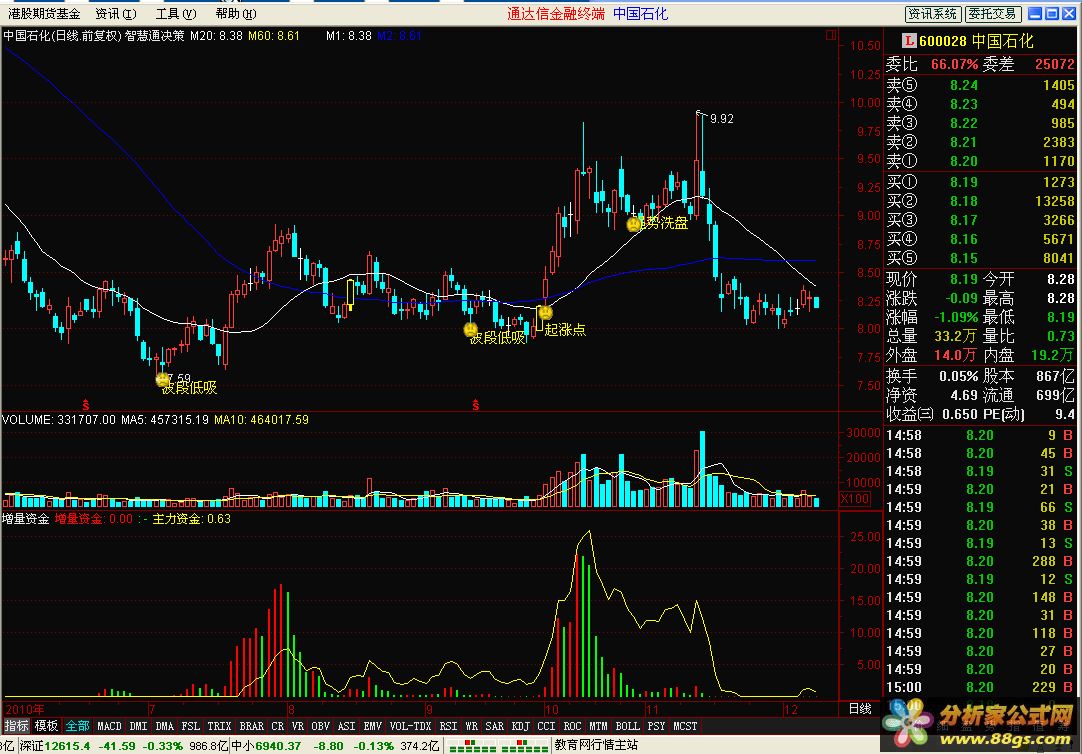
Task: Click the connection signal bars in status bar
Action: tap(497, 746)
